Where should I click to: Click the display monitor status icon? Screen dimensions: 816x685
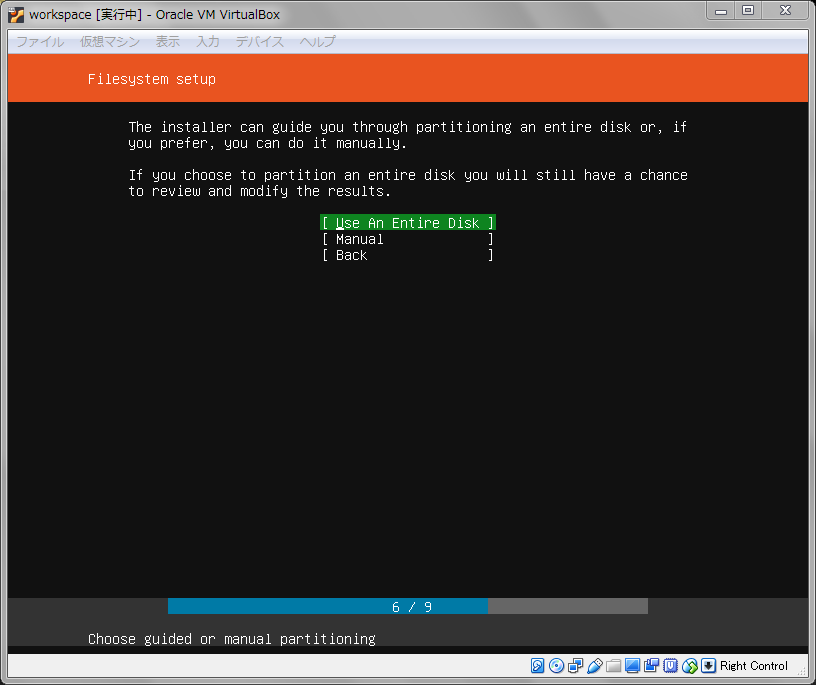pyautogui.click(x=632, y=666)
